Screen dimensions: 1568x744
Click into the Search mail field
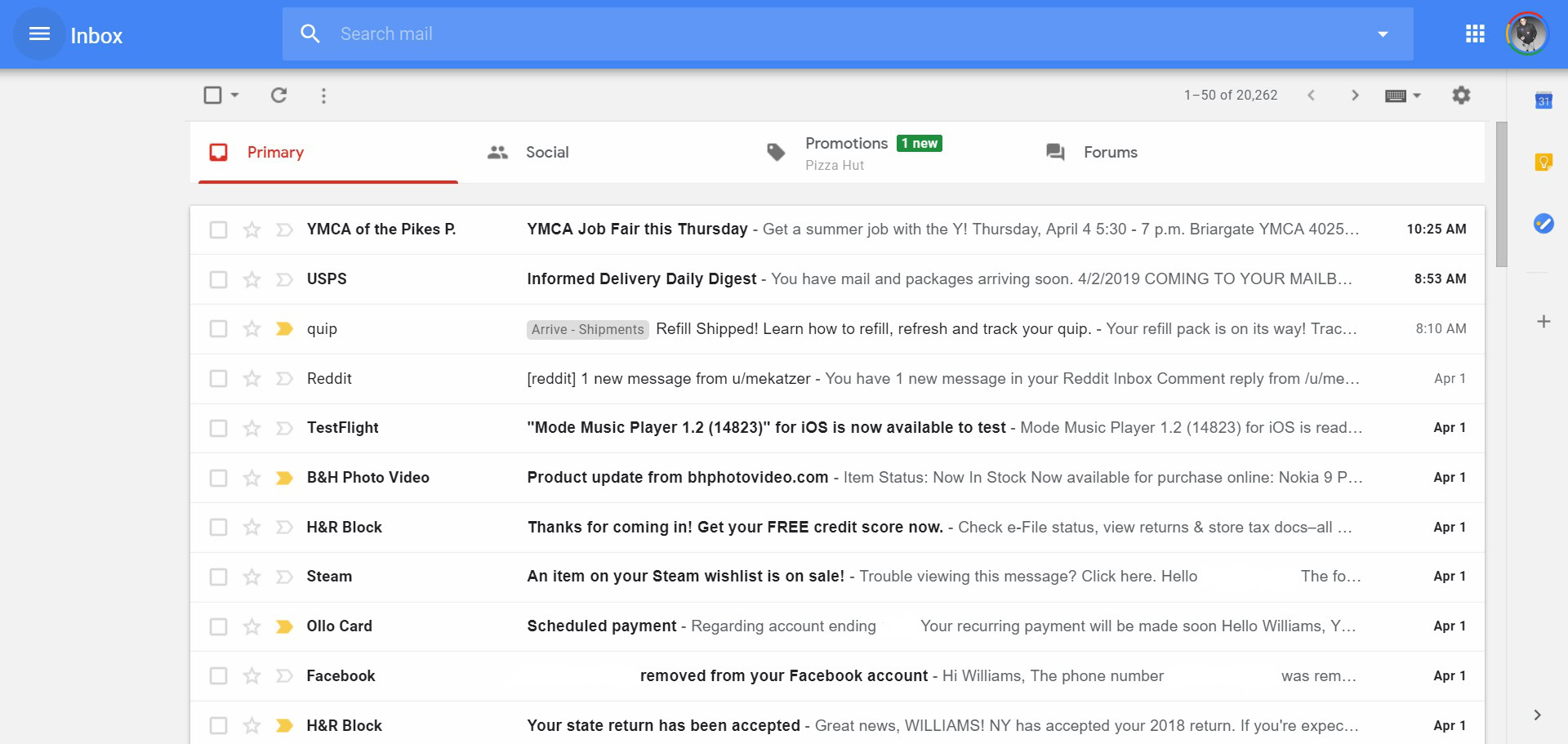(x=817, y=34)
